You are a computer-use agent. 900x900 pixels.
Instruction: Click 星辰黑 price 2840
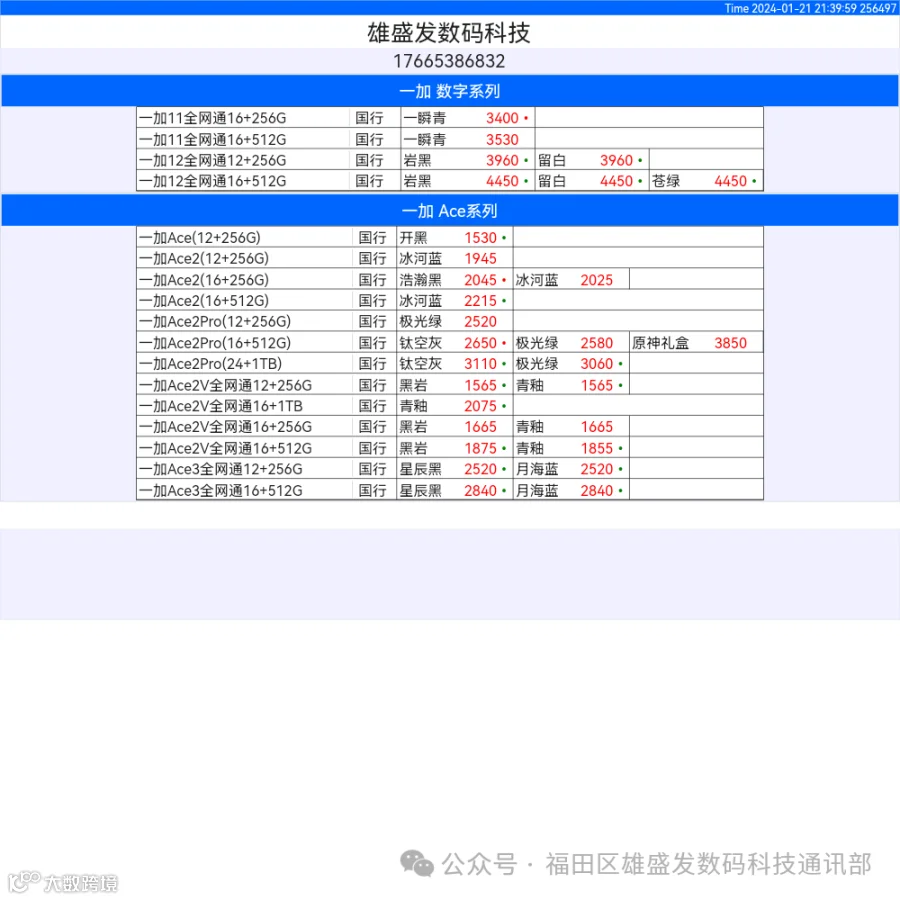click(480, 490)
